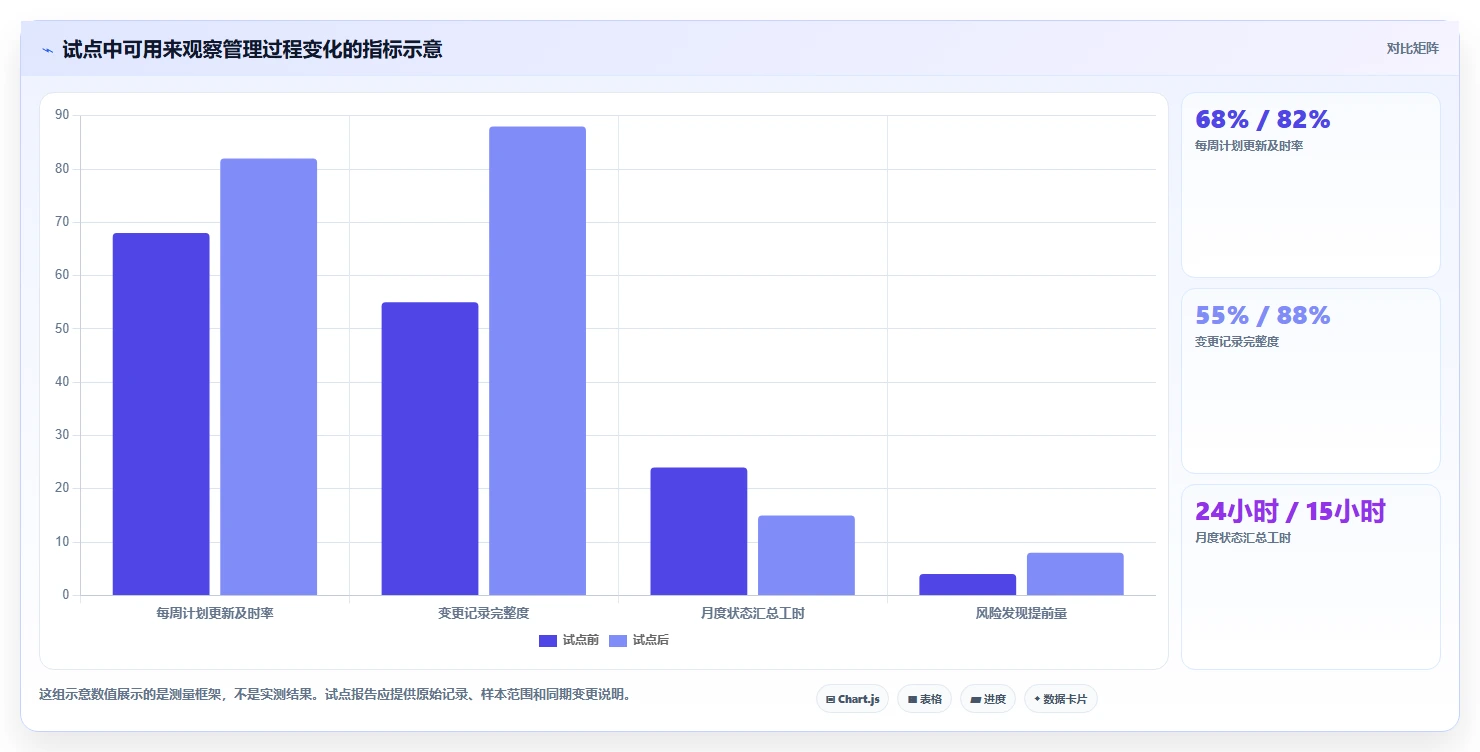Click 试点前 bar for 风险发现提前量
Screen dimensions: 1480x752
pyautogui.click(x=968, y=585)
